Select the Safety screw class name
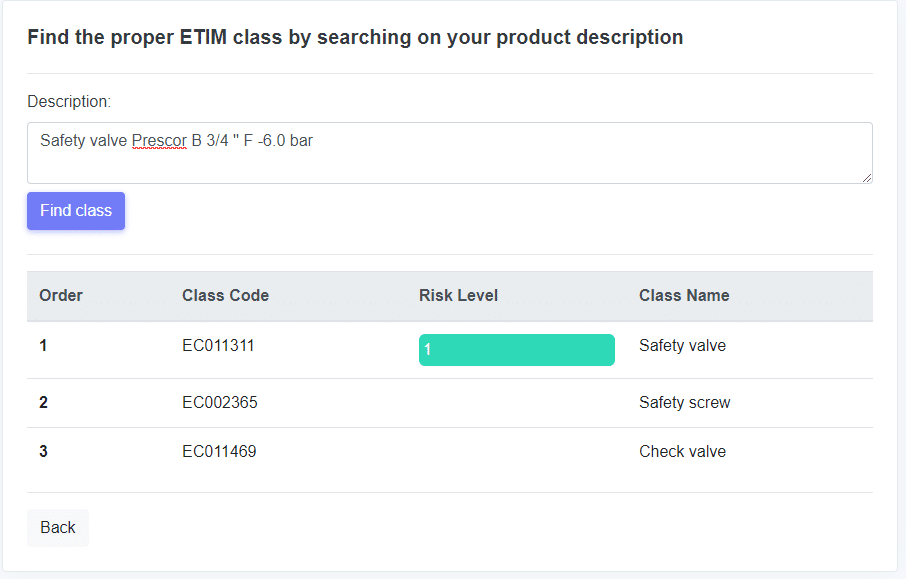This screenshot has height=579, width=906. tap(685, 402)
